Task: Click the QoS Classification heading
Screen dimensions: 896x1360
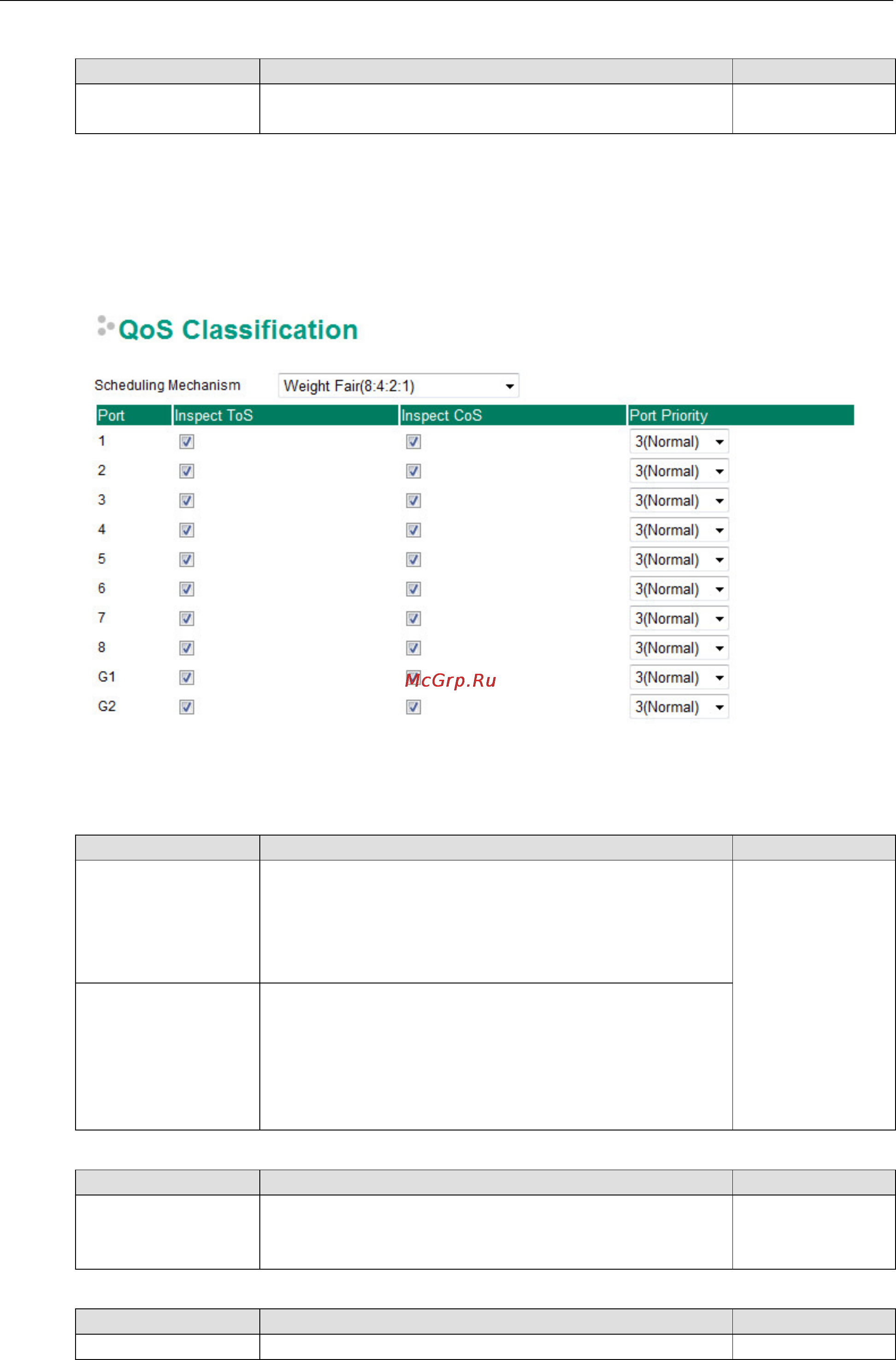Action: click(x=238, y=330)
